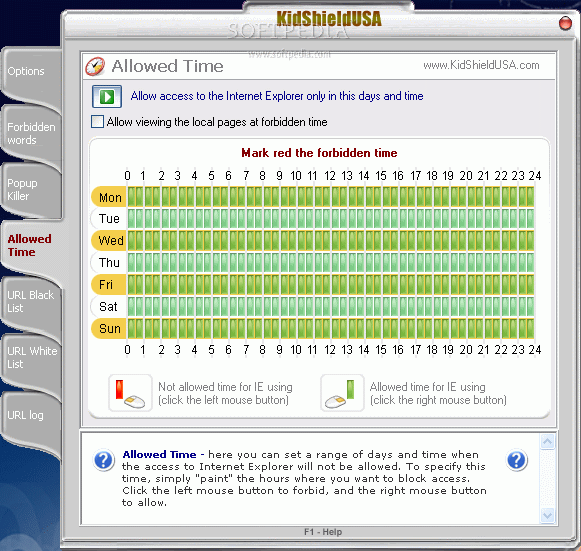The height and width of the screenshot is (551, 581).
Task: Click the green allowed-time mouse icon
Action: point(342,393)
